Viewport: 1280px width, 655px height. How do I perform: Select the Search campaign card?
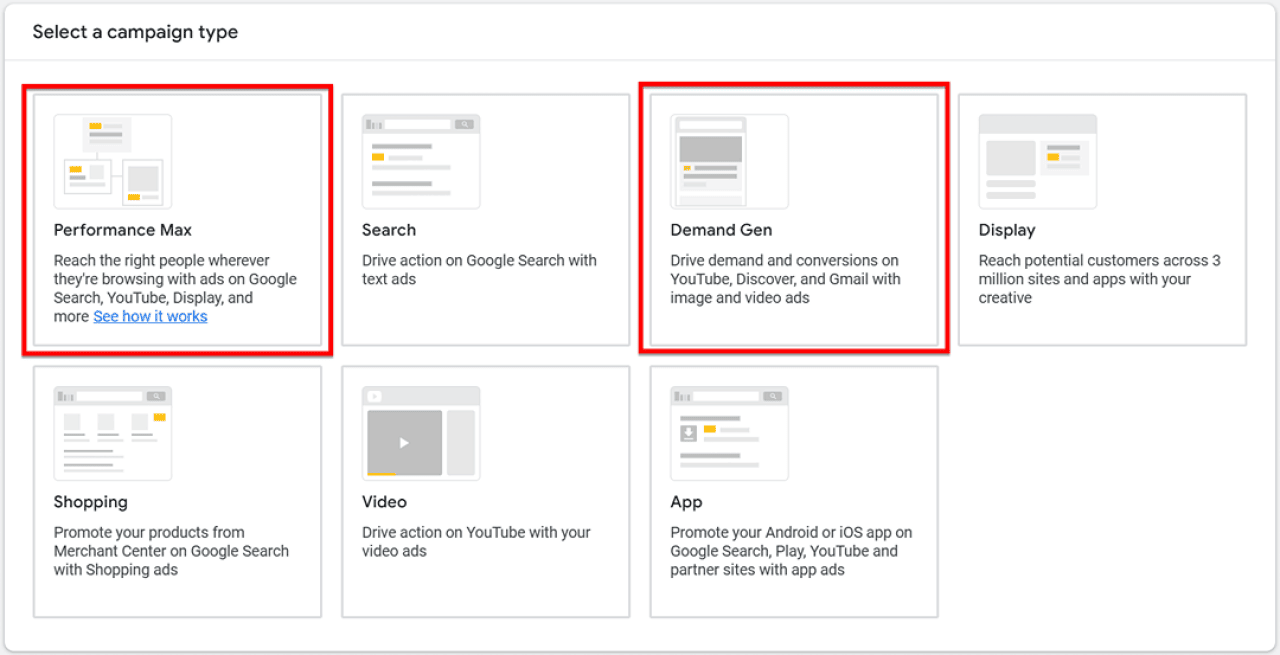(x=485, y=221)
